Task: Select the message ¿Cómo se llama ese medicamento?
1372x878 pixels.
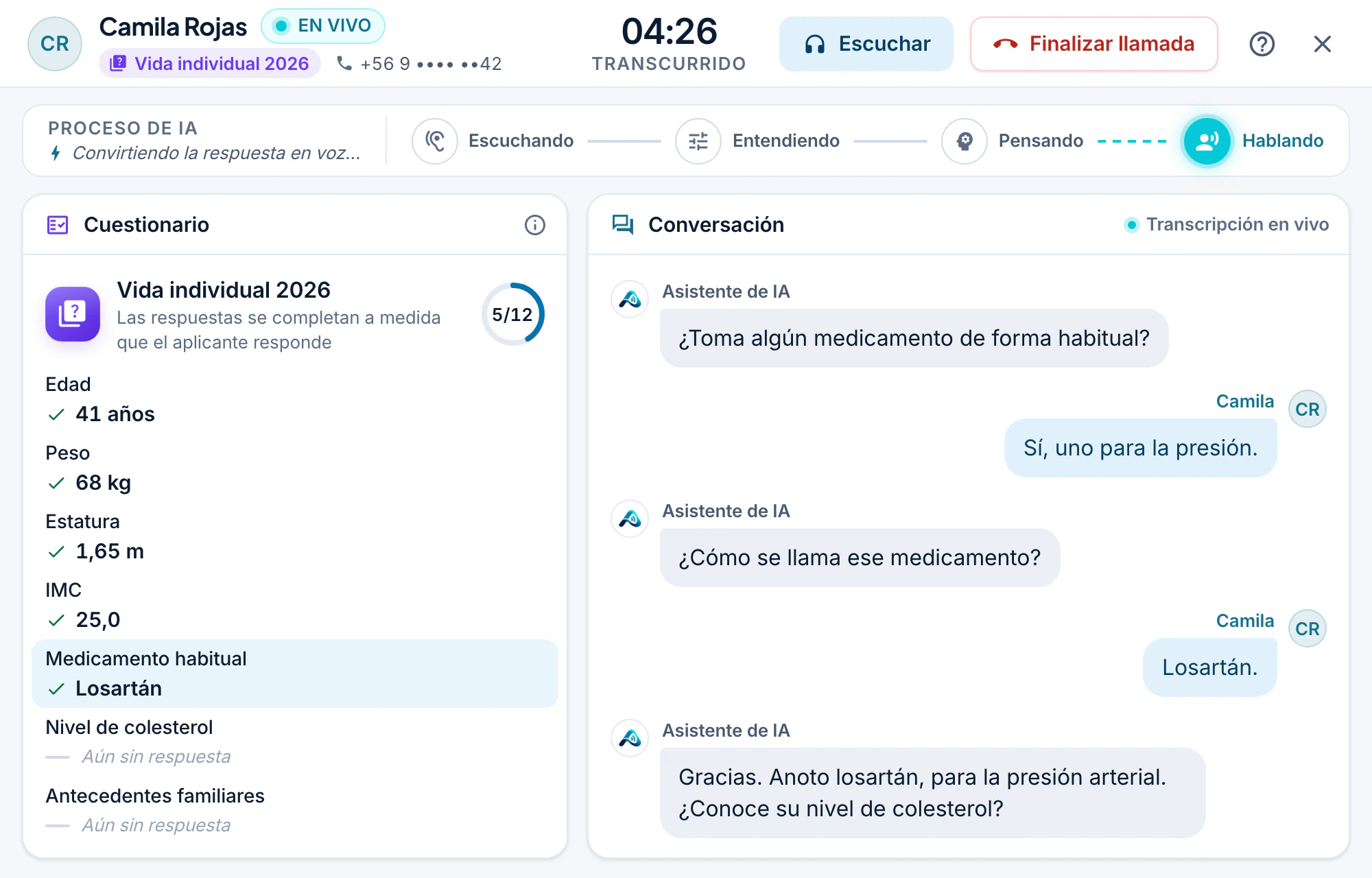Action: point(860,558)
